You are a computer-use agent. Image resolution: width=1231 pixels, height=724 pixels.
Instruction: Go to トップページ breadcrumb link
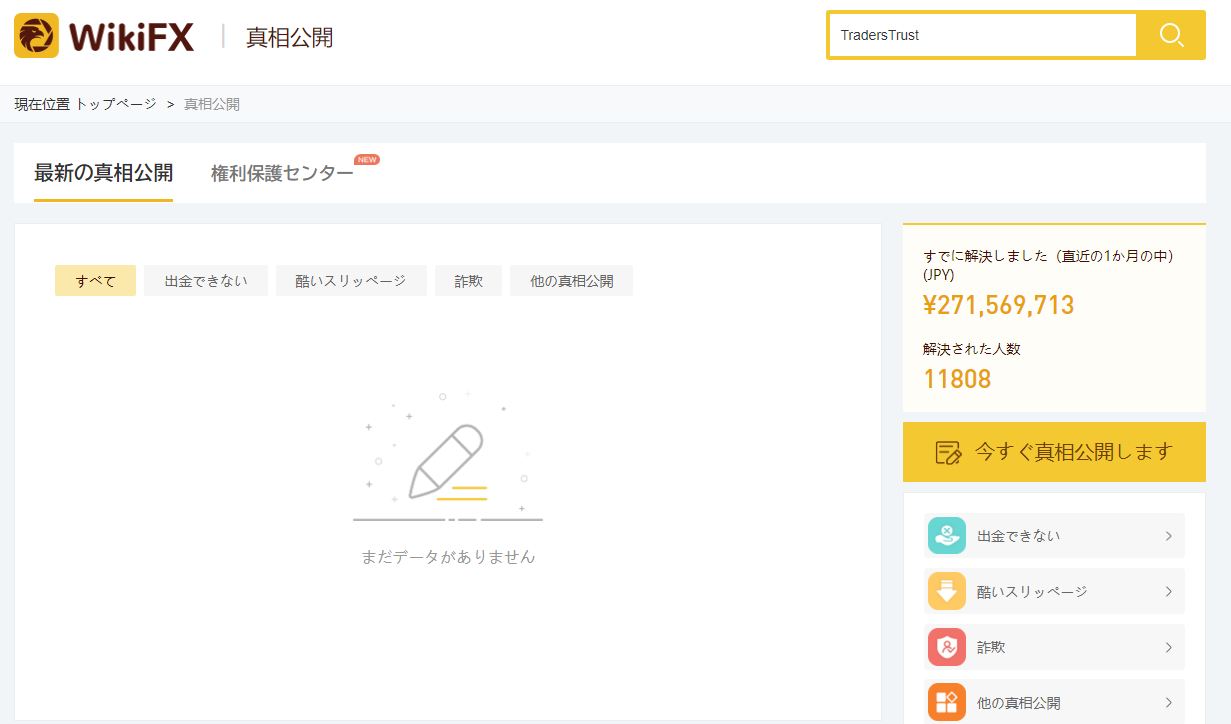116,104
